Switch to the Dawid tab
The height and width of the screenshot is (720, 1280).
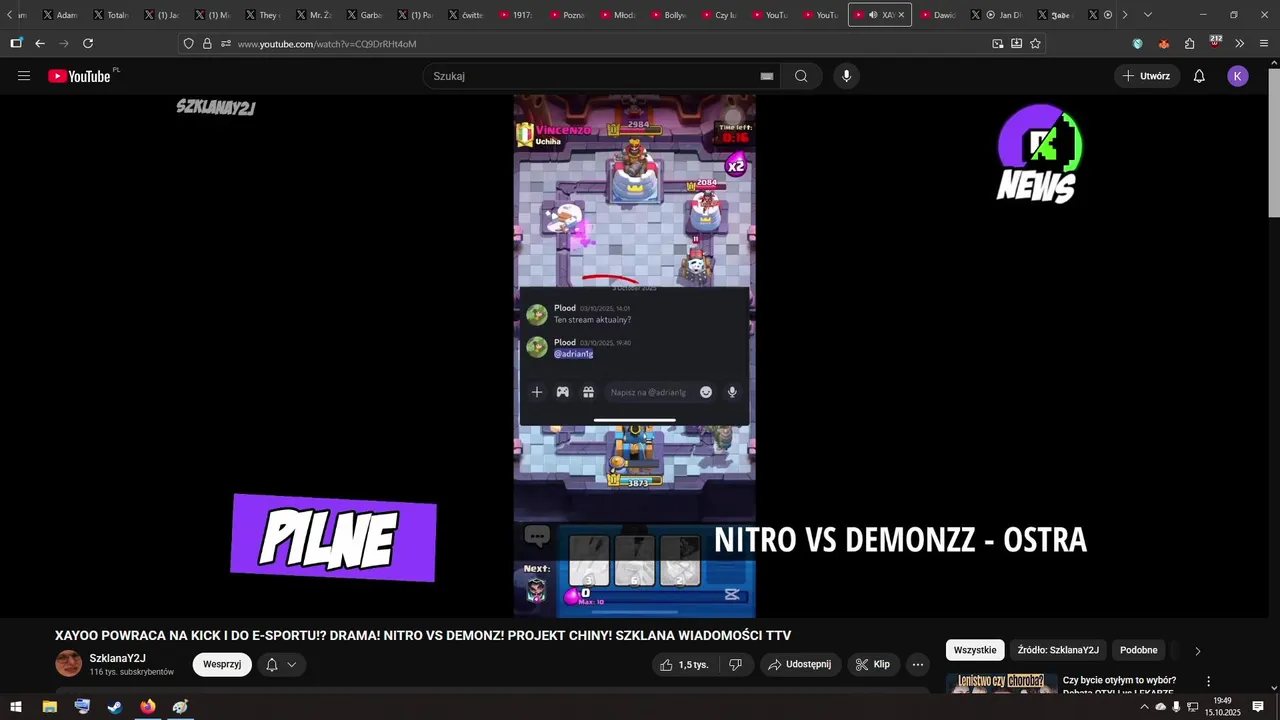939,15
